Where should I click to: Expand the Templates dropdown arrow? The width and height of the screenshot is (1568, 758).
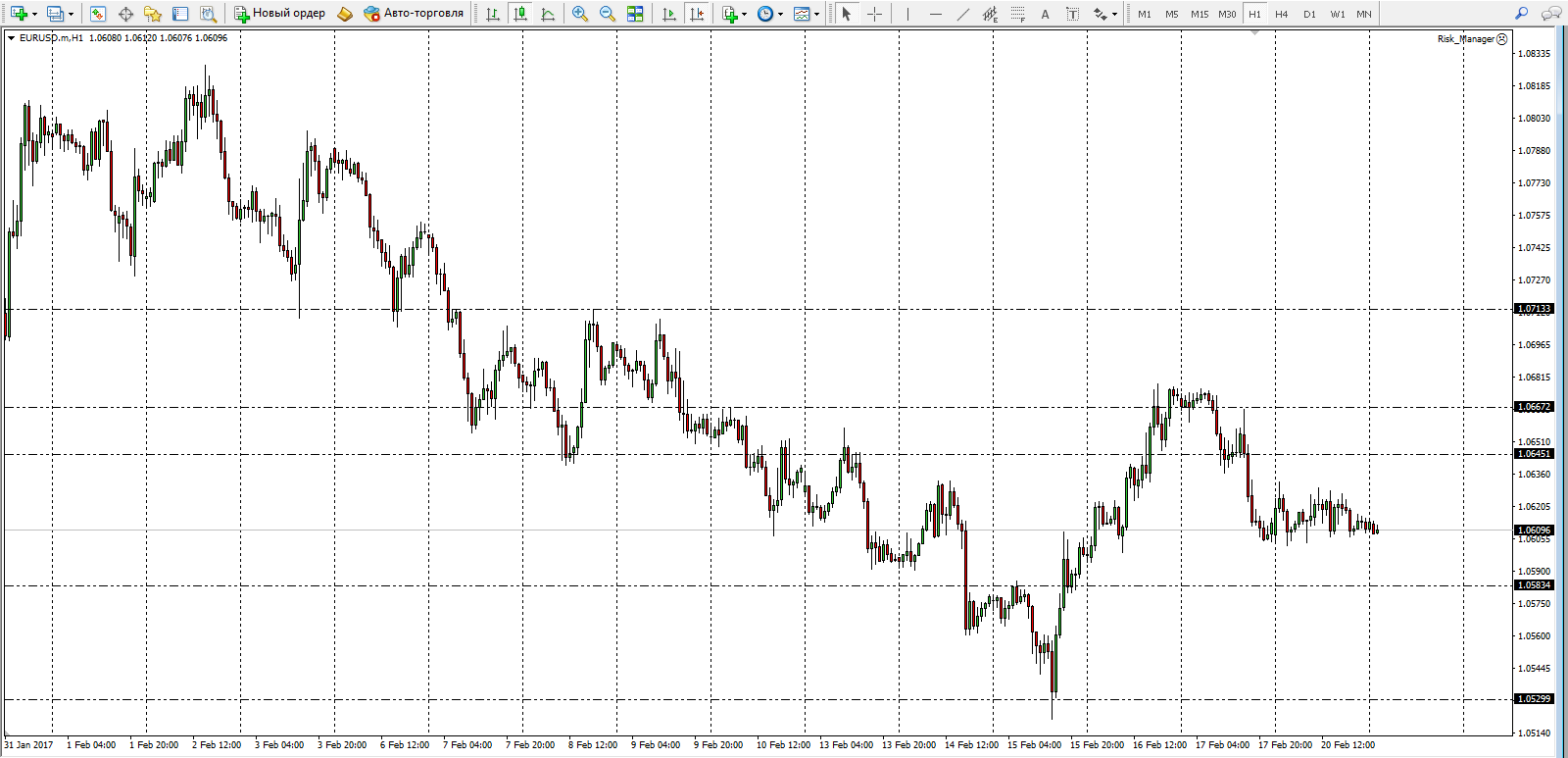click(x=817, y=15)
